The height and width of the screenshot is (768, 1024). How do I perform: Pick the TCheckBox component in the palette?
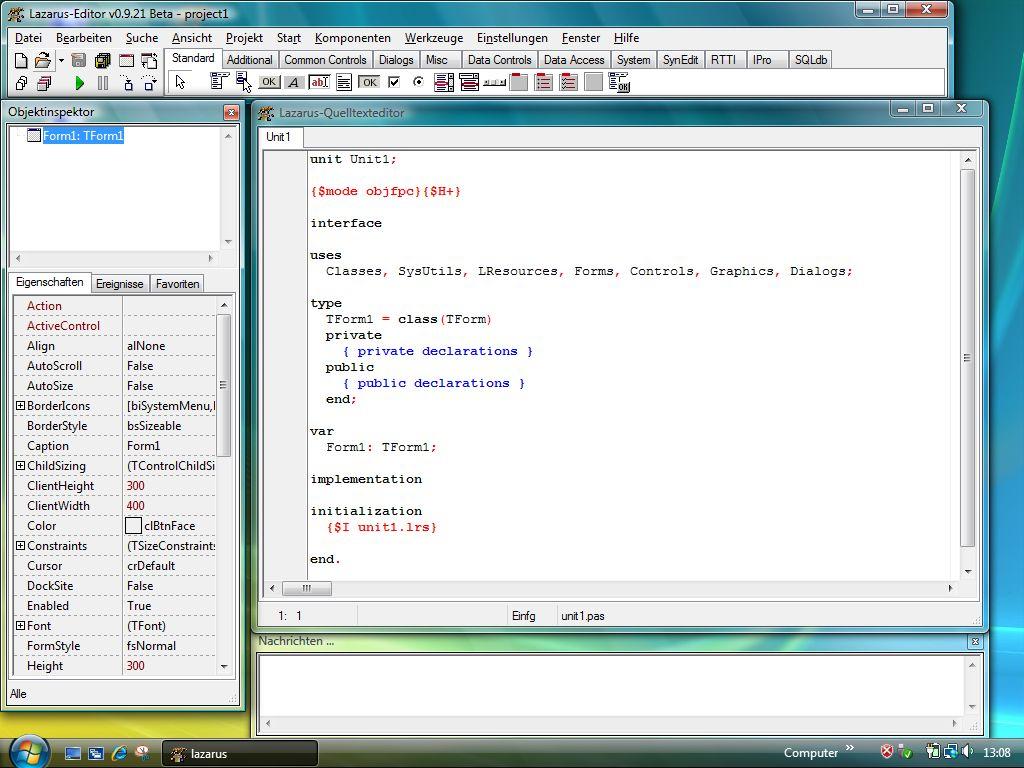pyautogui.click(x=394, y=82)
